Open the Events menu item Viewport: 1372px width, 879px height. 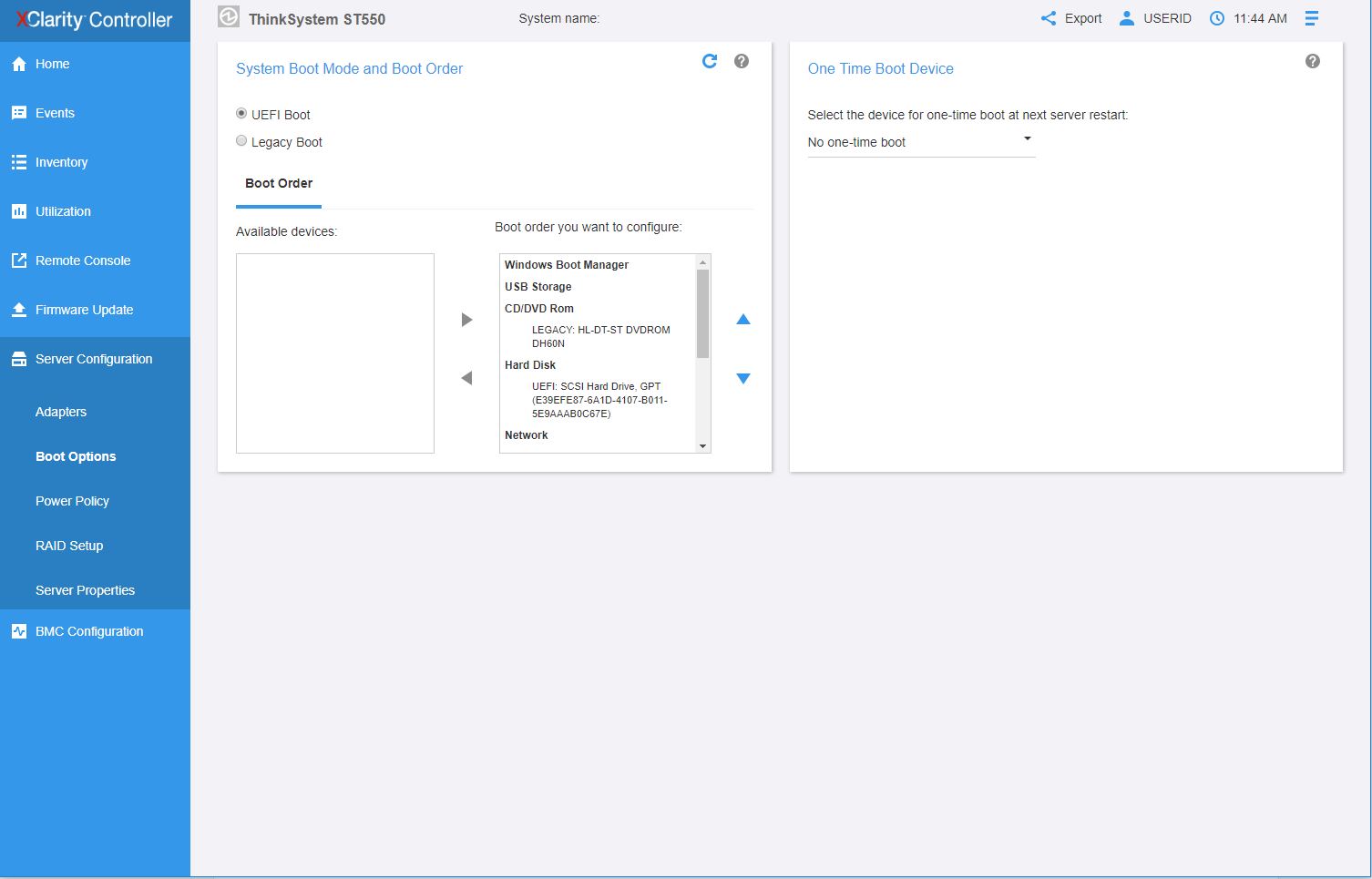tap(95, 113)
